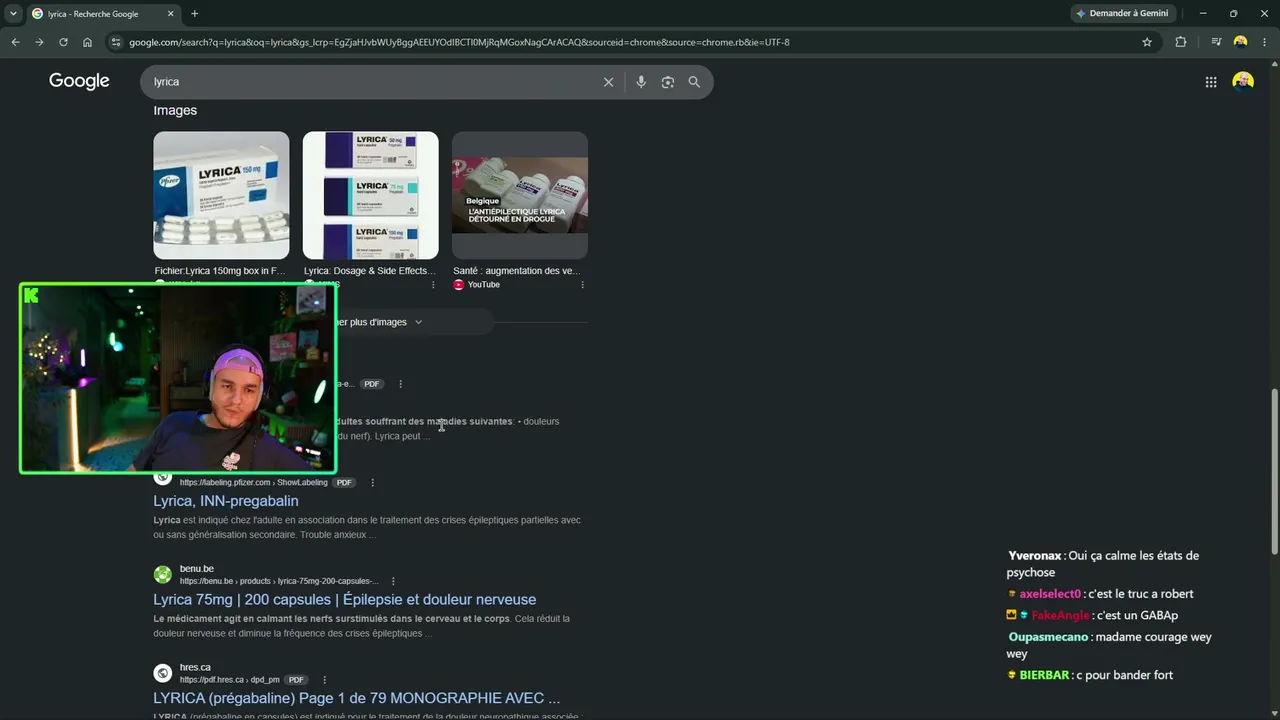Open the Lyrica, INN-pregabalin result
This screenshot has height=720, width=1280.
pyautogui.click(x=226, y=501)
